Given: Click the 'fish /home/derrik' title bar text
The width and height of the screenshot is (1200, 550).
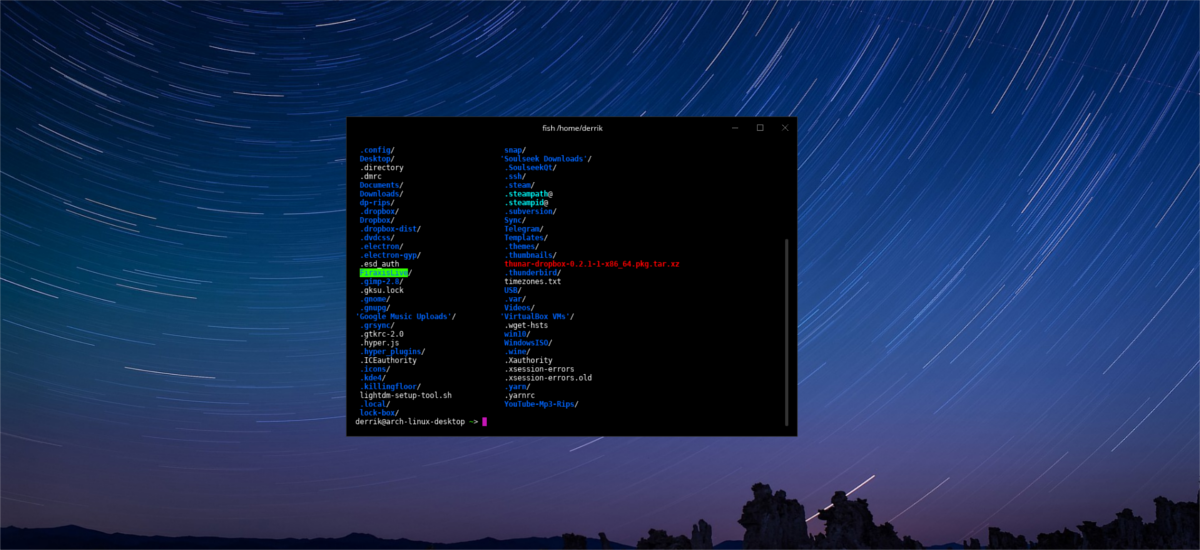Looking at the screenshot, I should tap(573, 128).
